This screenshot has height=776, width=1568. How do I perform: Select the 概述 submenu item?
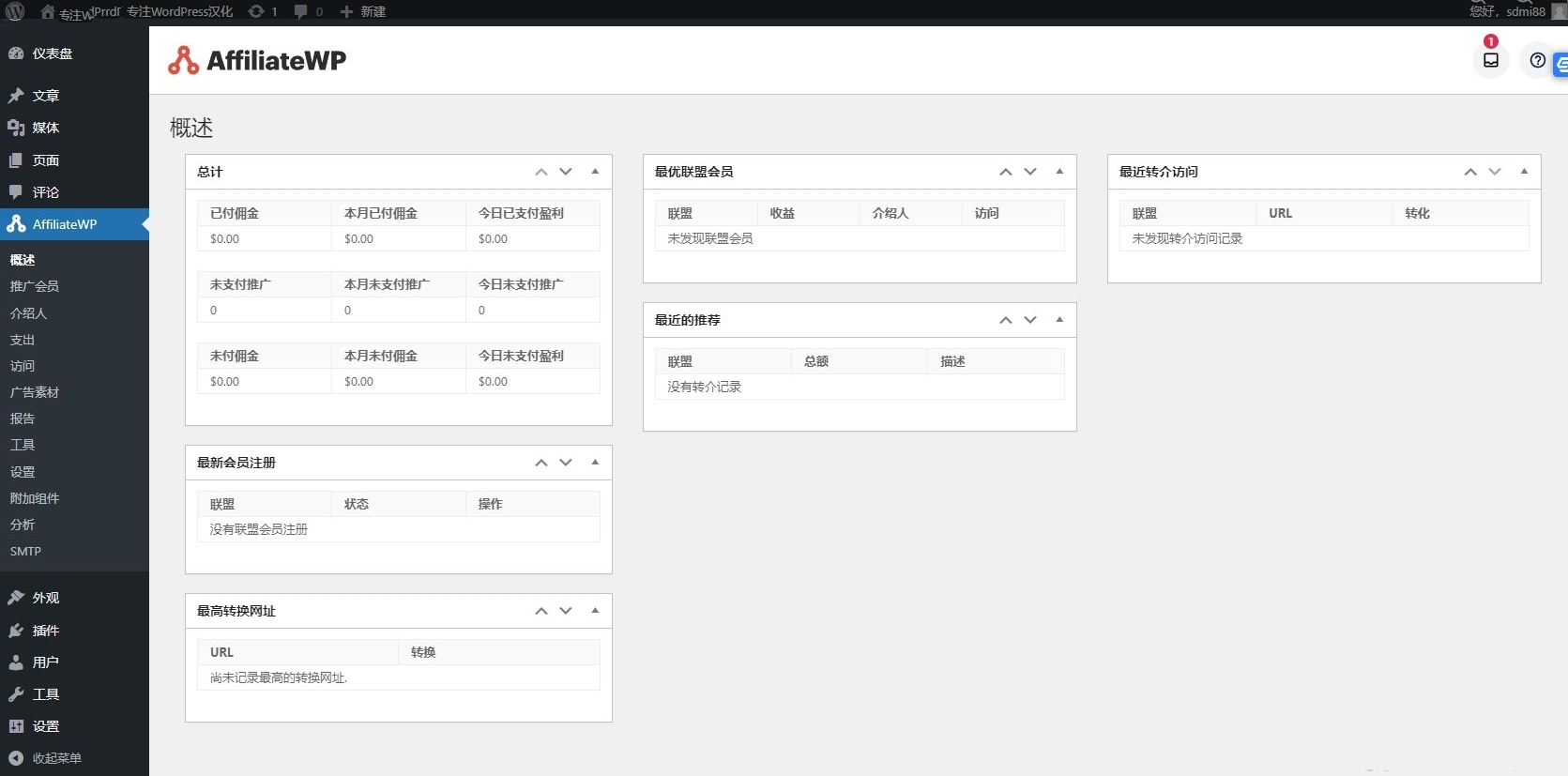tap(23, 260)
